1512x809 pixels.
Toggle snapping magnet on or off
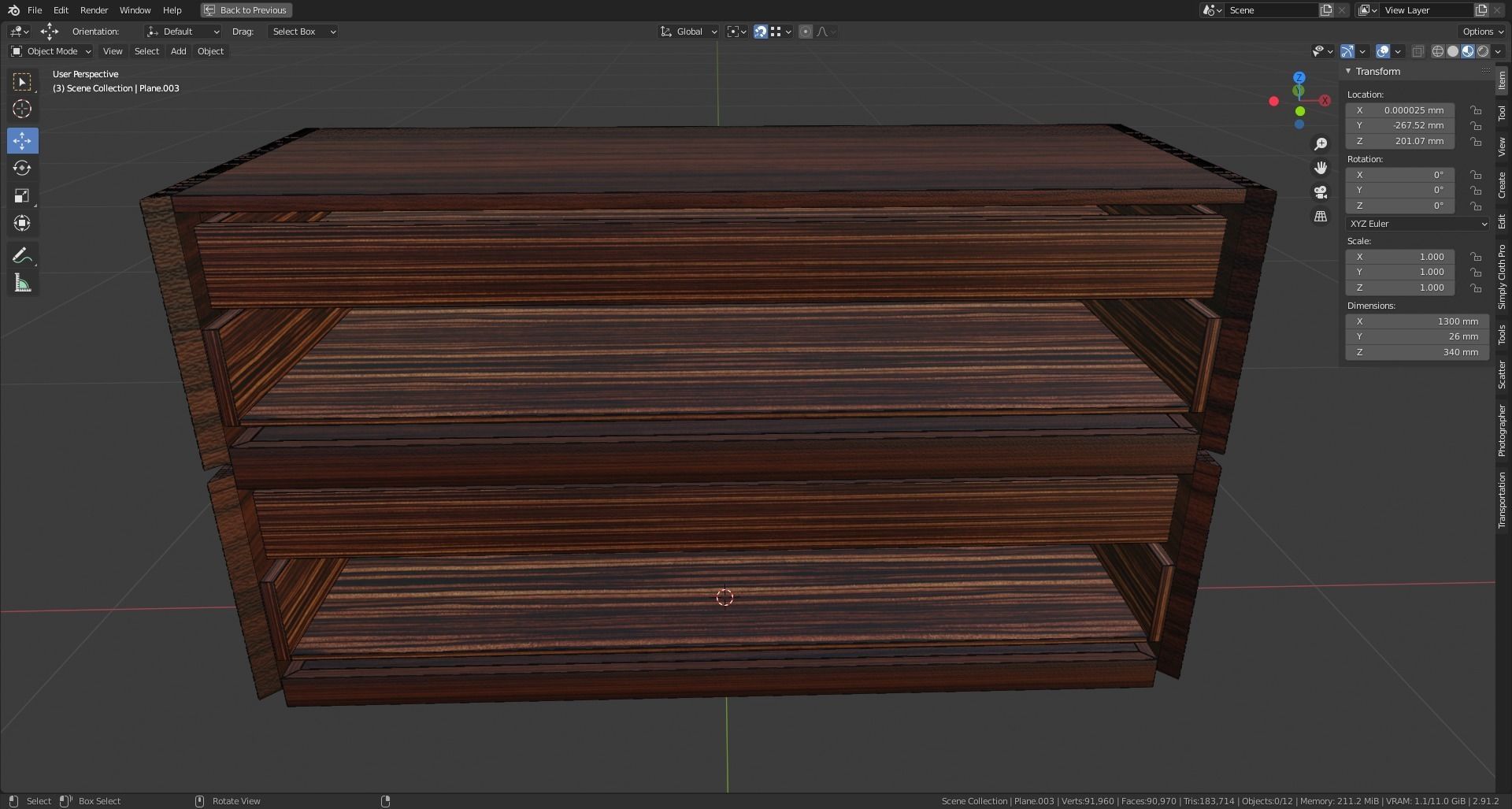(x=761, y=32)
